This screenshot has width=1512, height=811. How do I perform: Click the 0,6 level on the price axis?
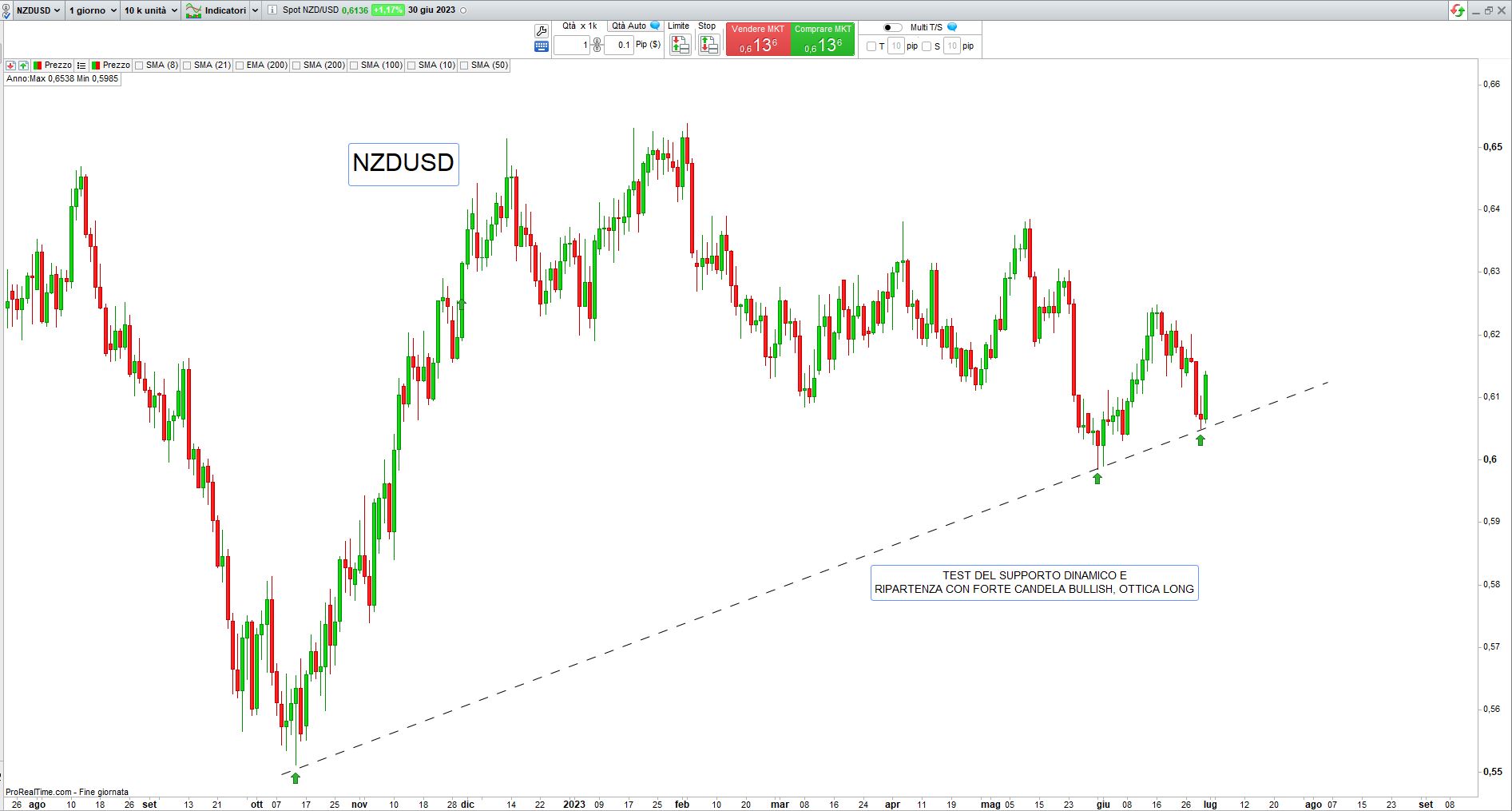pyautogui.click(x=1490, y=459)
